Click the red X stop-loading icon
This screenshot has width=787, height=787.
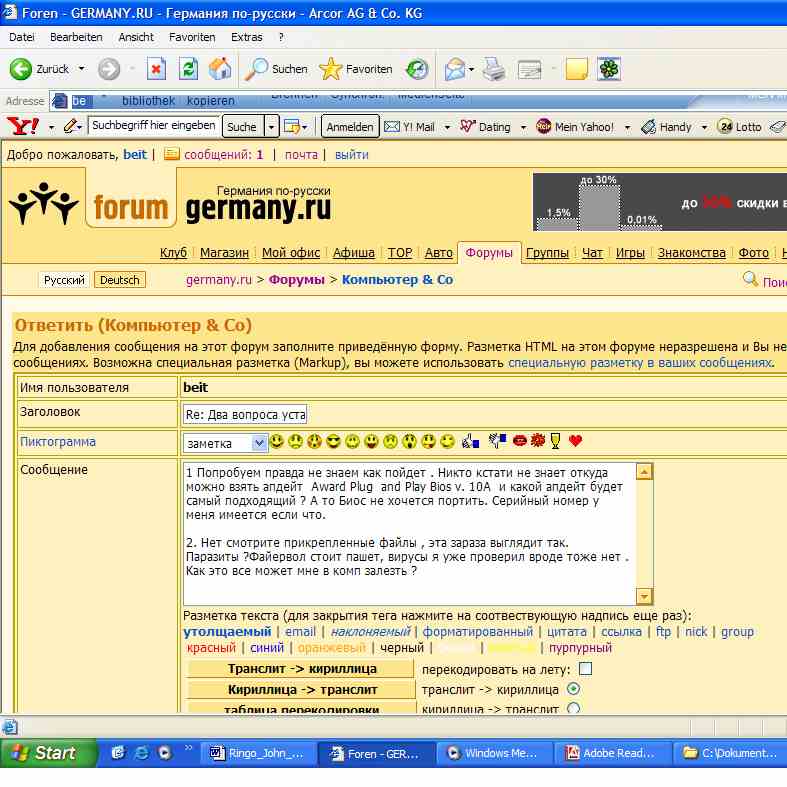156,69
